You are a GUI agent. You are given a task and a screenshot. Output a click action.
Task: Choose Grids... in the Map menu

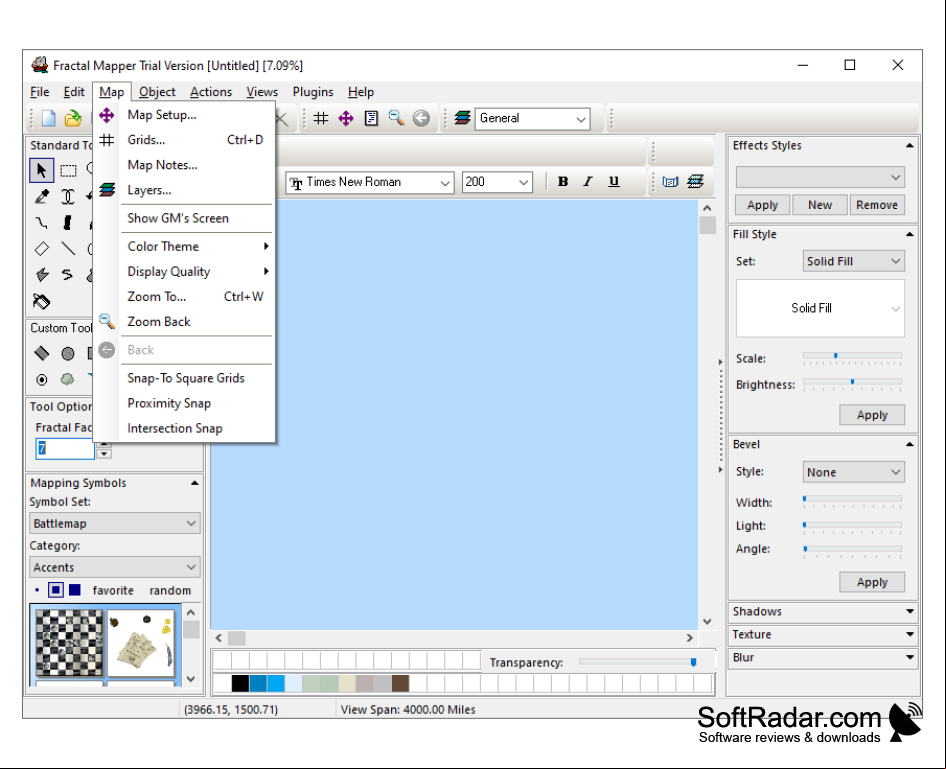pyautogui.click(x=186, y=140)
